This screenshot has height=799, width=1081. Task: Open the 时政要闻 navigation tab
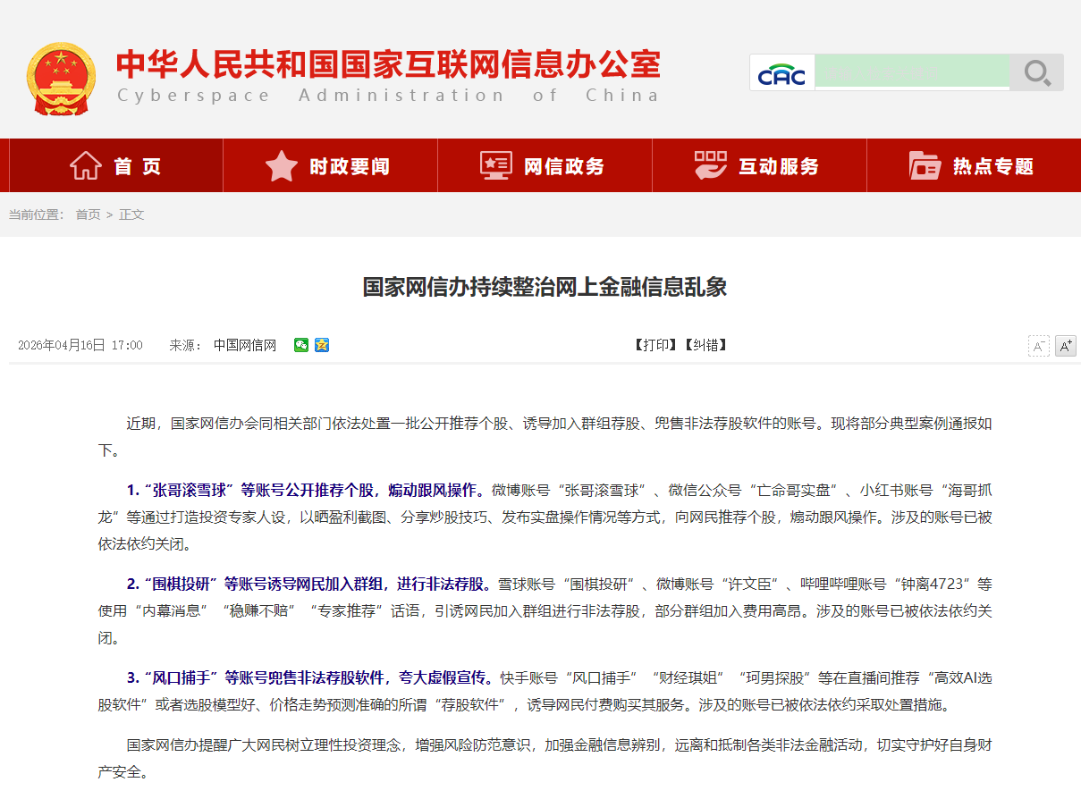click(x=349, y=167)
